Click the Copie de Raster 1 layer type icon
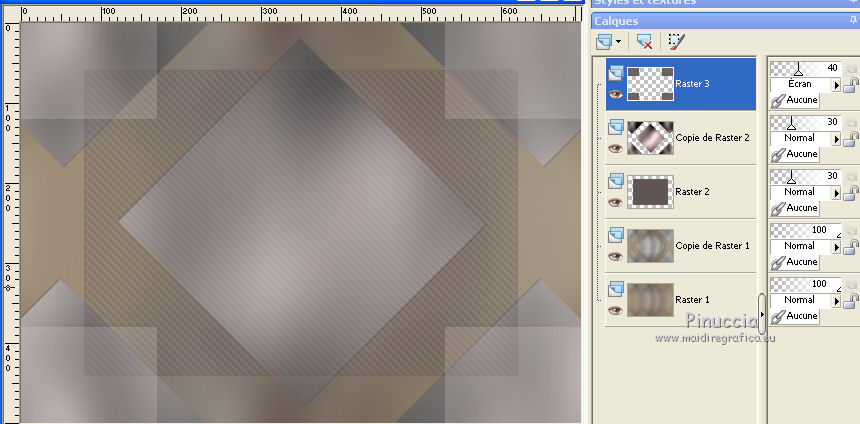Screen dimensions: 860x424 pyautogui.click(x=616, y=235)
